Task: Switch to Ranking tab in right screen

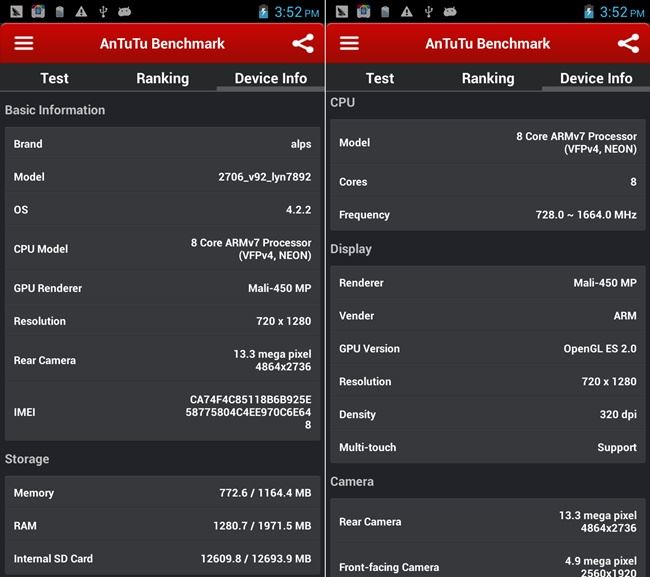Action: click(x=488, y=78)
